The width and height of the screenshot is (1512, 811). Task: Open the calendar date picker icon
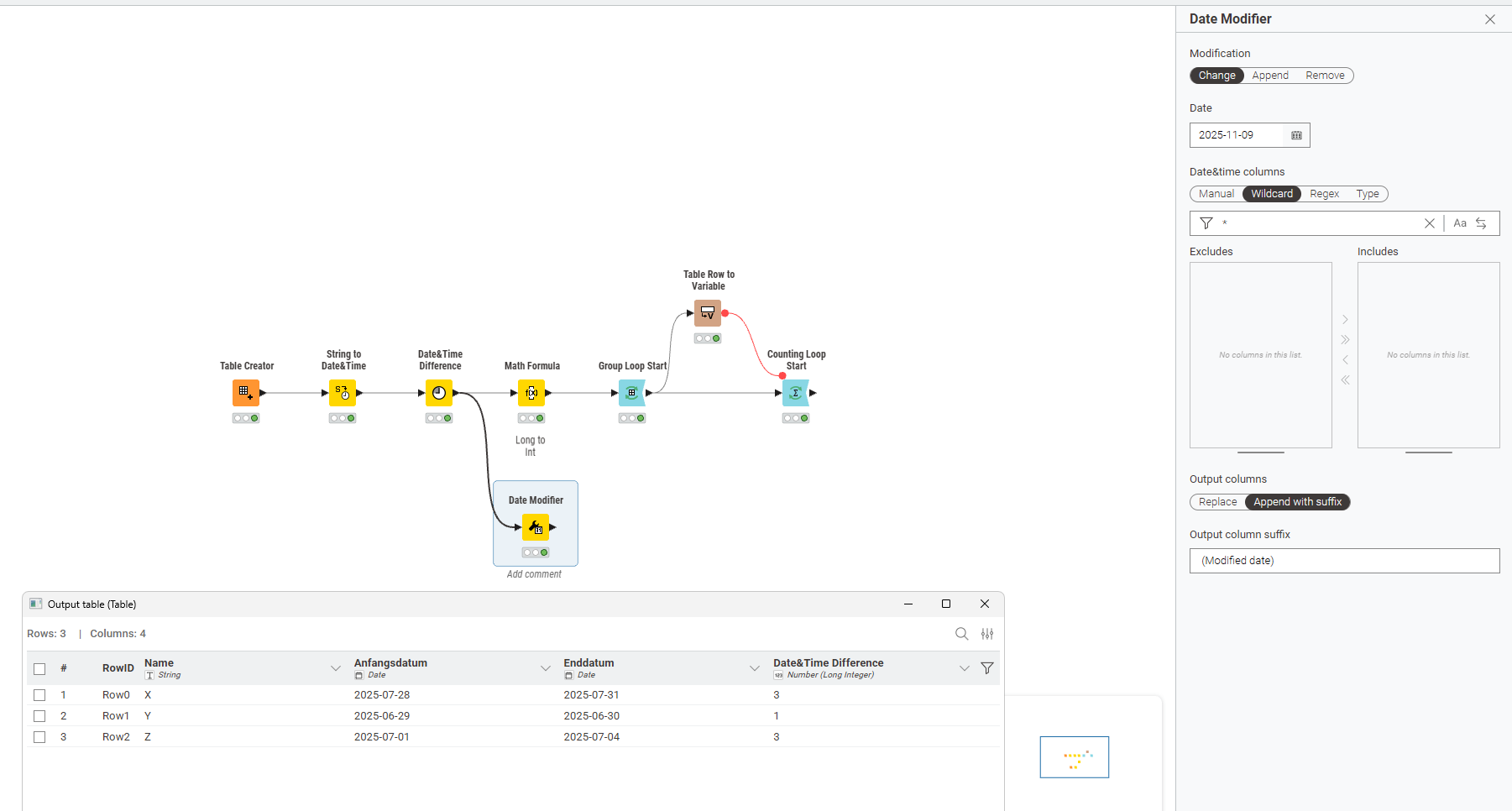coord(1296,135)
